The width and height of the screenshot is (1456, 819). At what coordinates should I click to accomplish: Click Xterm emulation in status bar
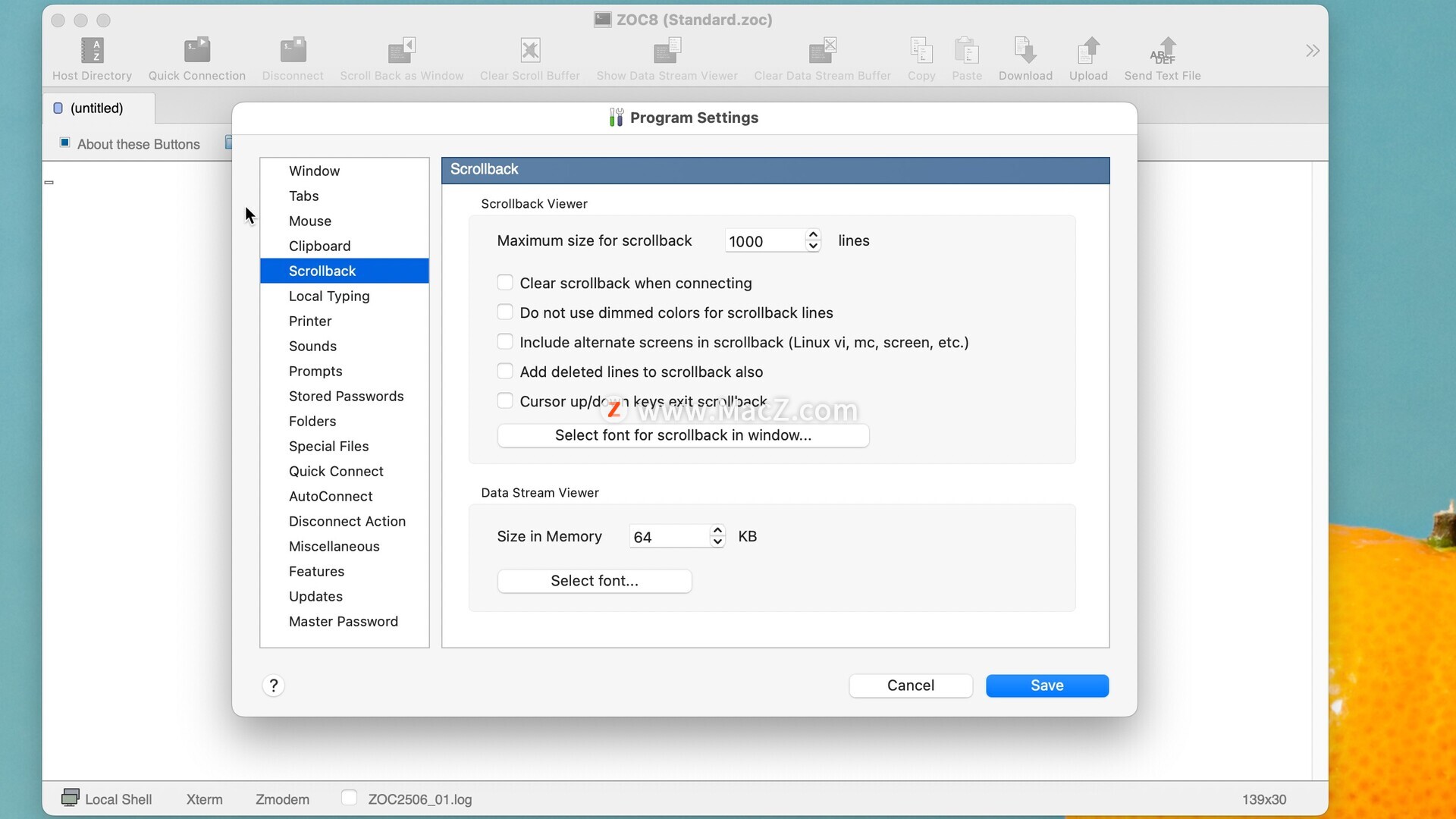205,799
